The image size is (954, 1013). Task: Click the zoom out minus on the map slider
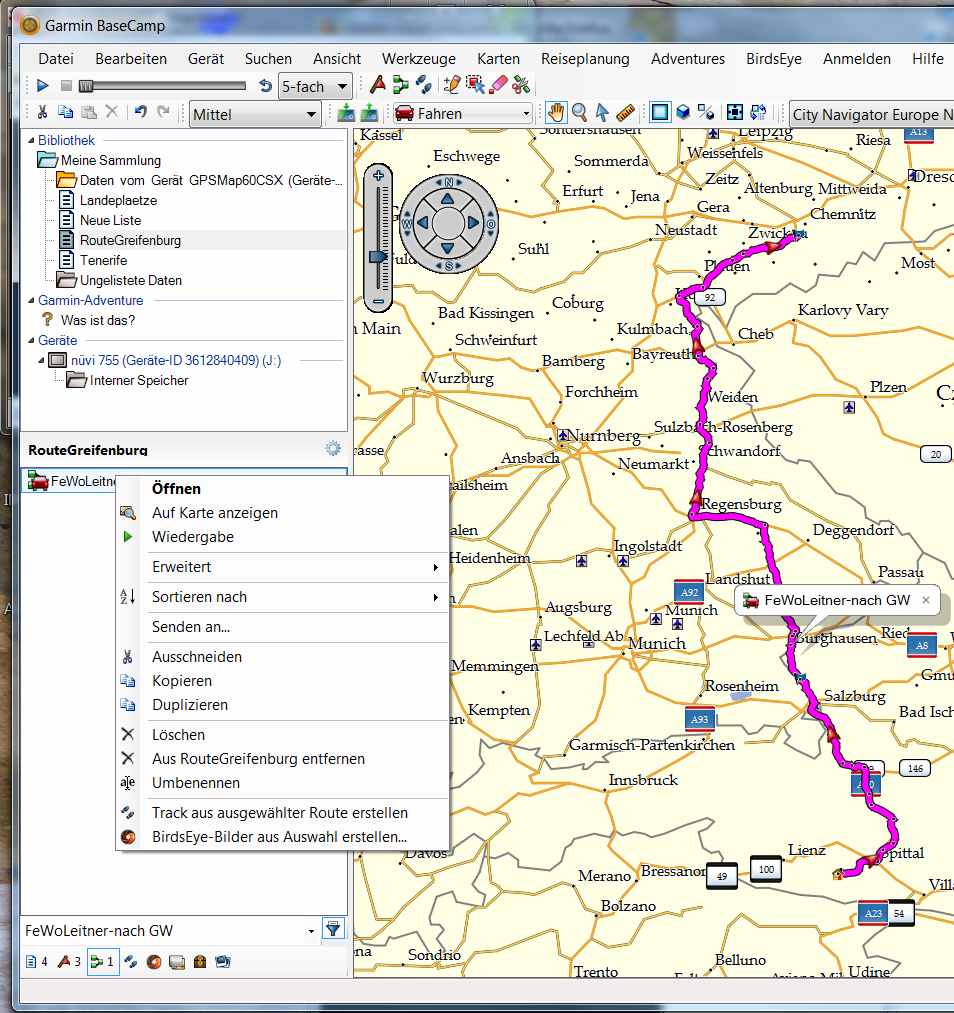pos(378,301)
